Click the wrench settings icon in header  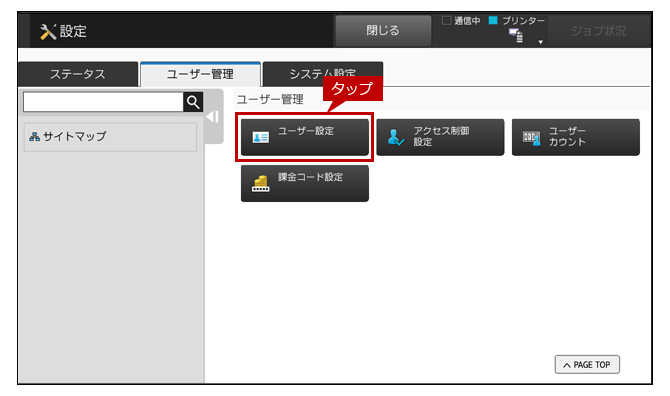[x=48, y=31]
